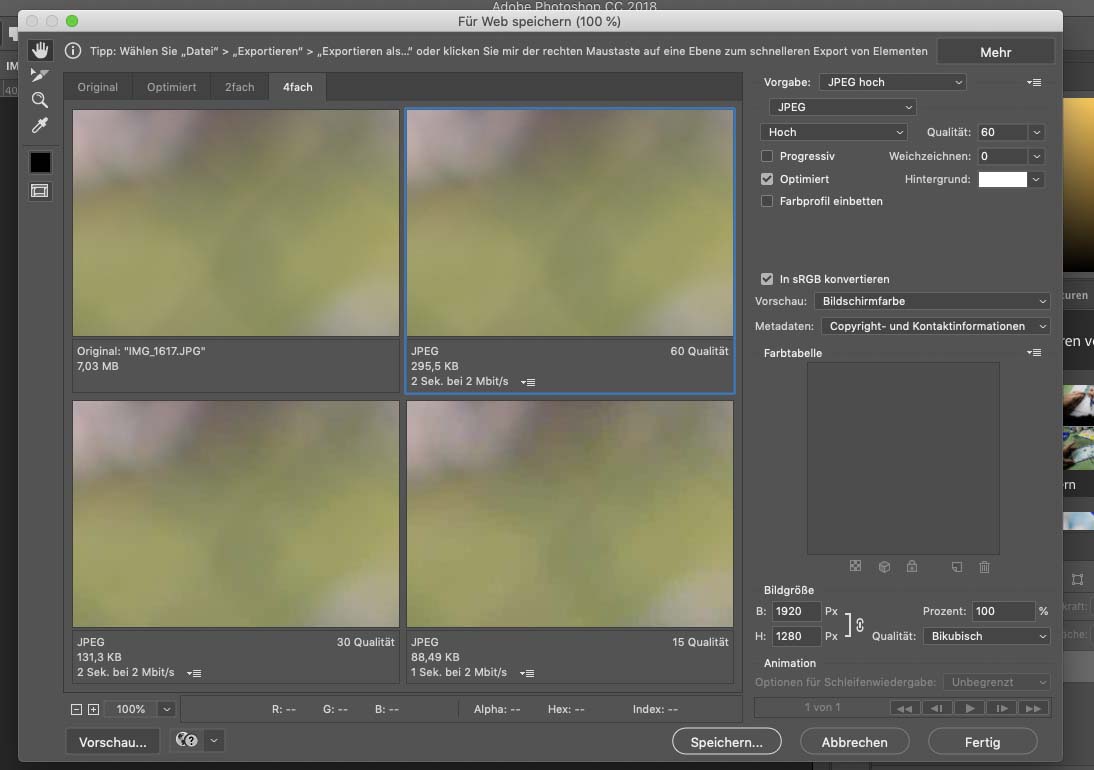Screen dimensions: 1094x770
Task: Open the 100% zoom level dropdown
Action: (x=166, y=709)
